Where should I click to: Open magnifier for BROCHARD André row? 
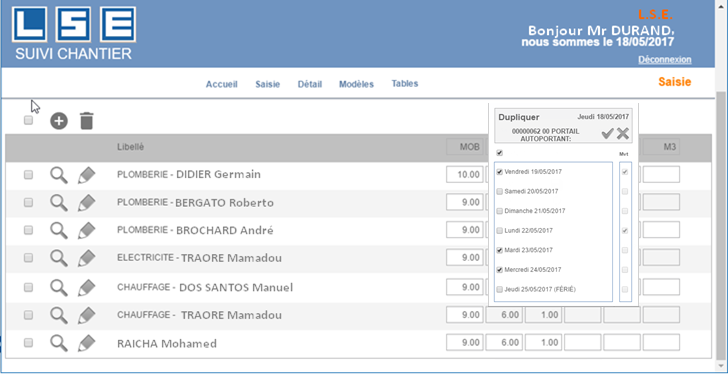[x=59, y=230]
